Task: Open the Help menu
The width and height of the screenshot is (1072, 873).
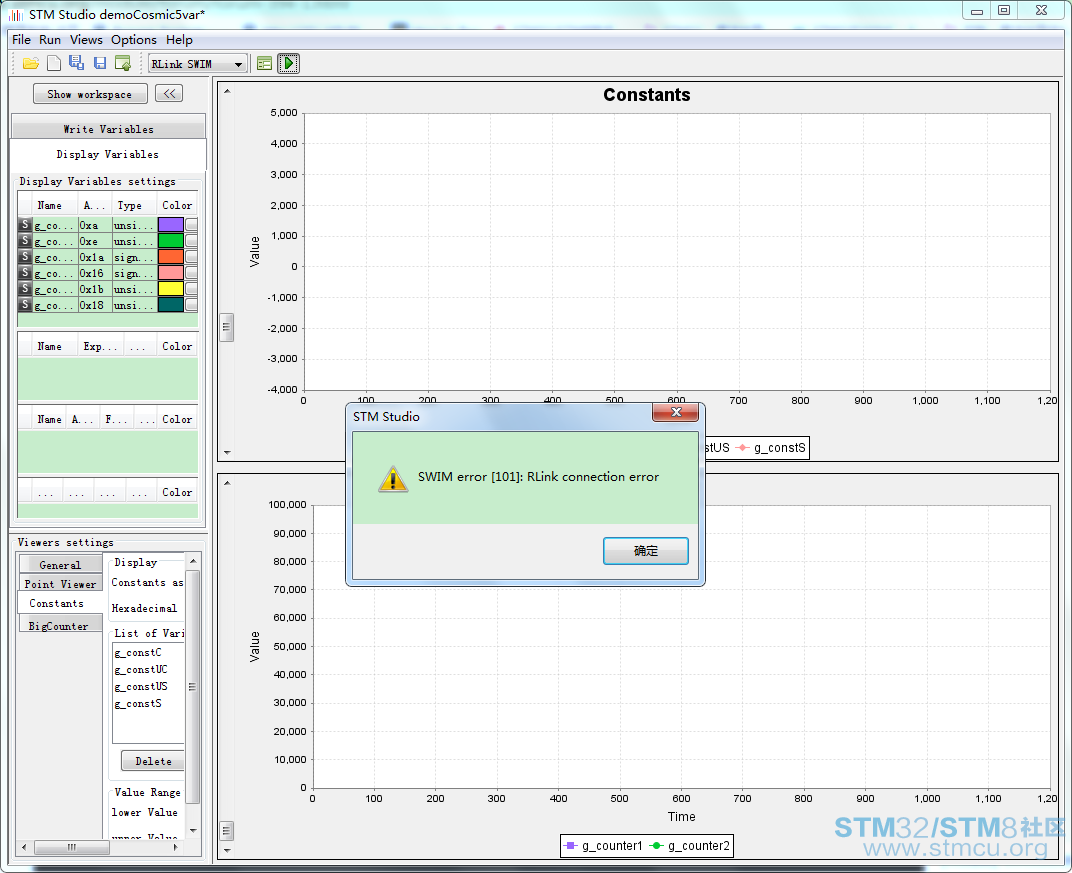Action: click(x=179, y=40)
